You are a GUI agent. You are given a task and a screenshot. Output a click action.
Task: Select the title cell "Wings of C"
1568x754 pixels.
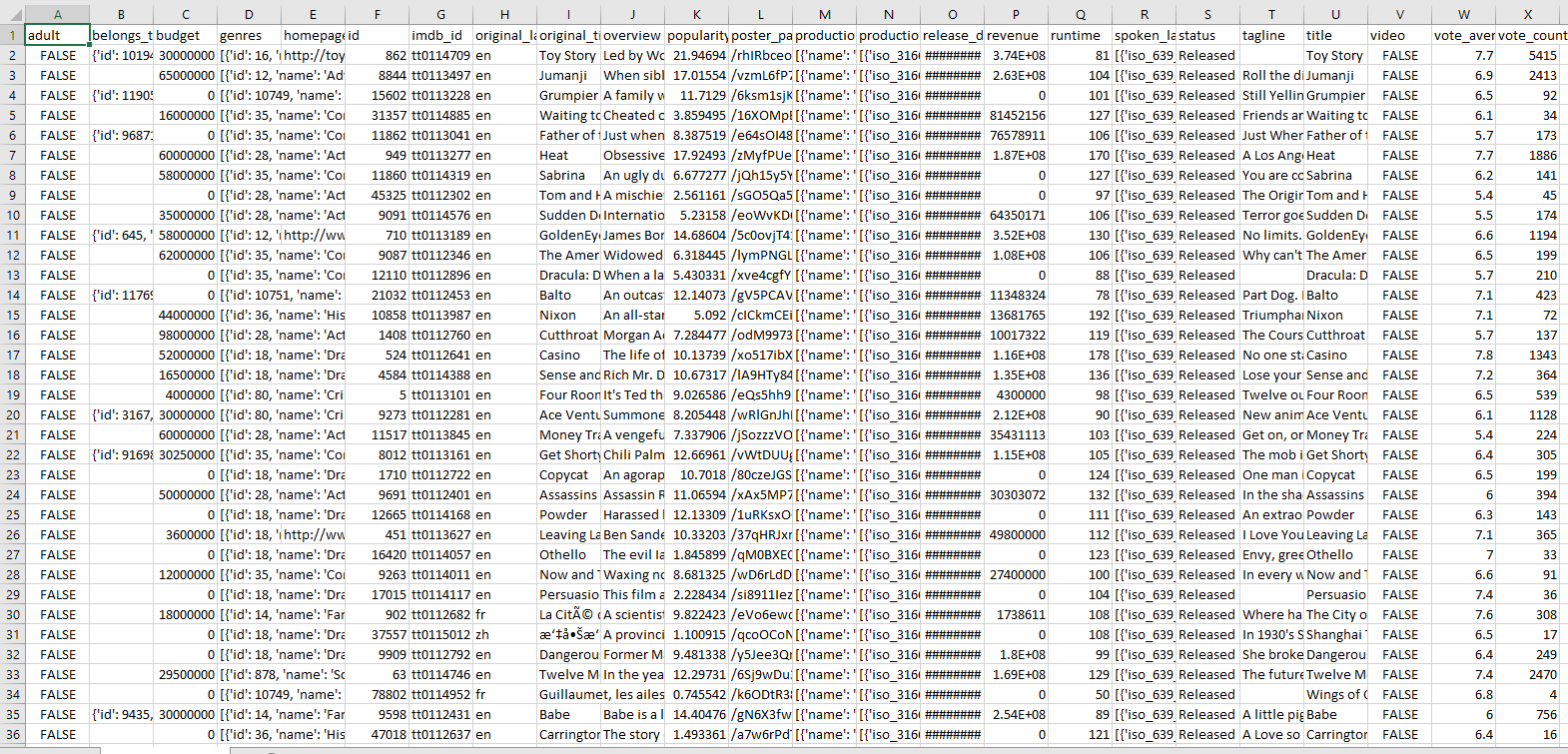click(1336, 694)
